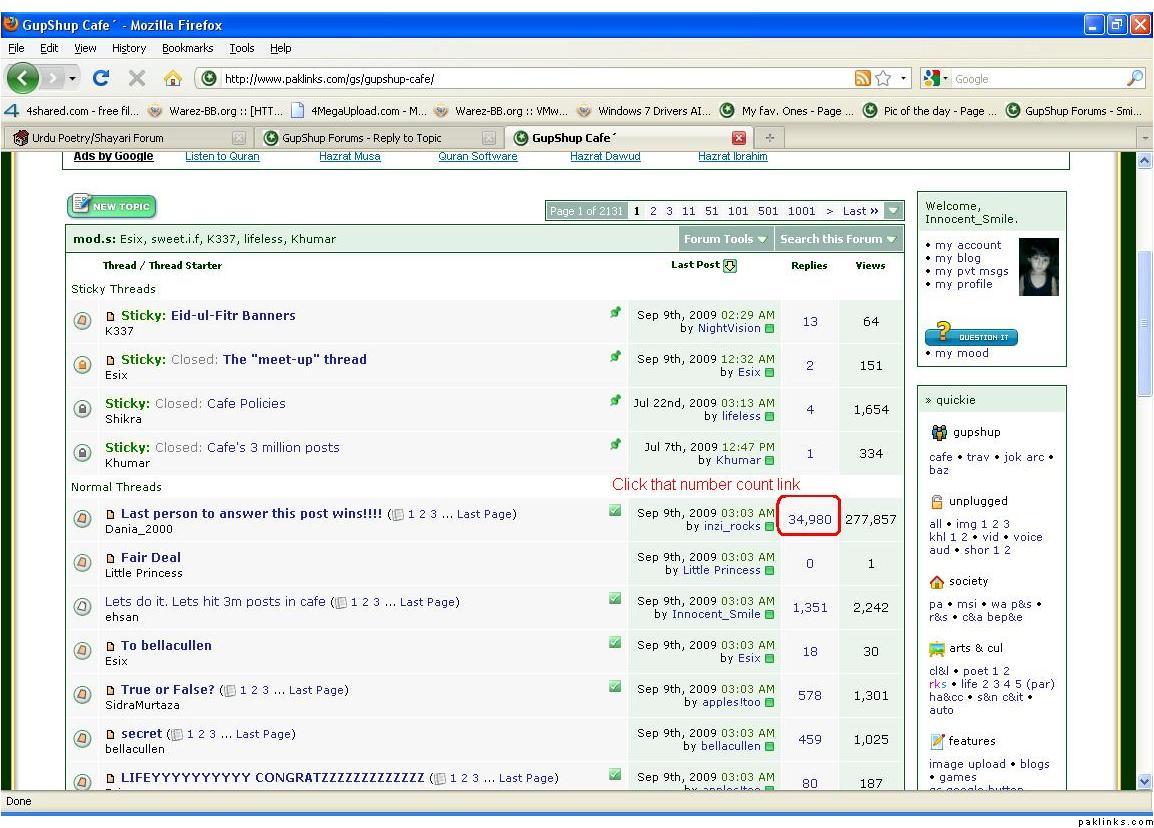
Task: Click the search magnifier icon
Action: [1135, 79]
